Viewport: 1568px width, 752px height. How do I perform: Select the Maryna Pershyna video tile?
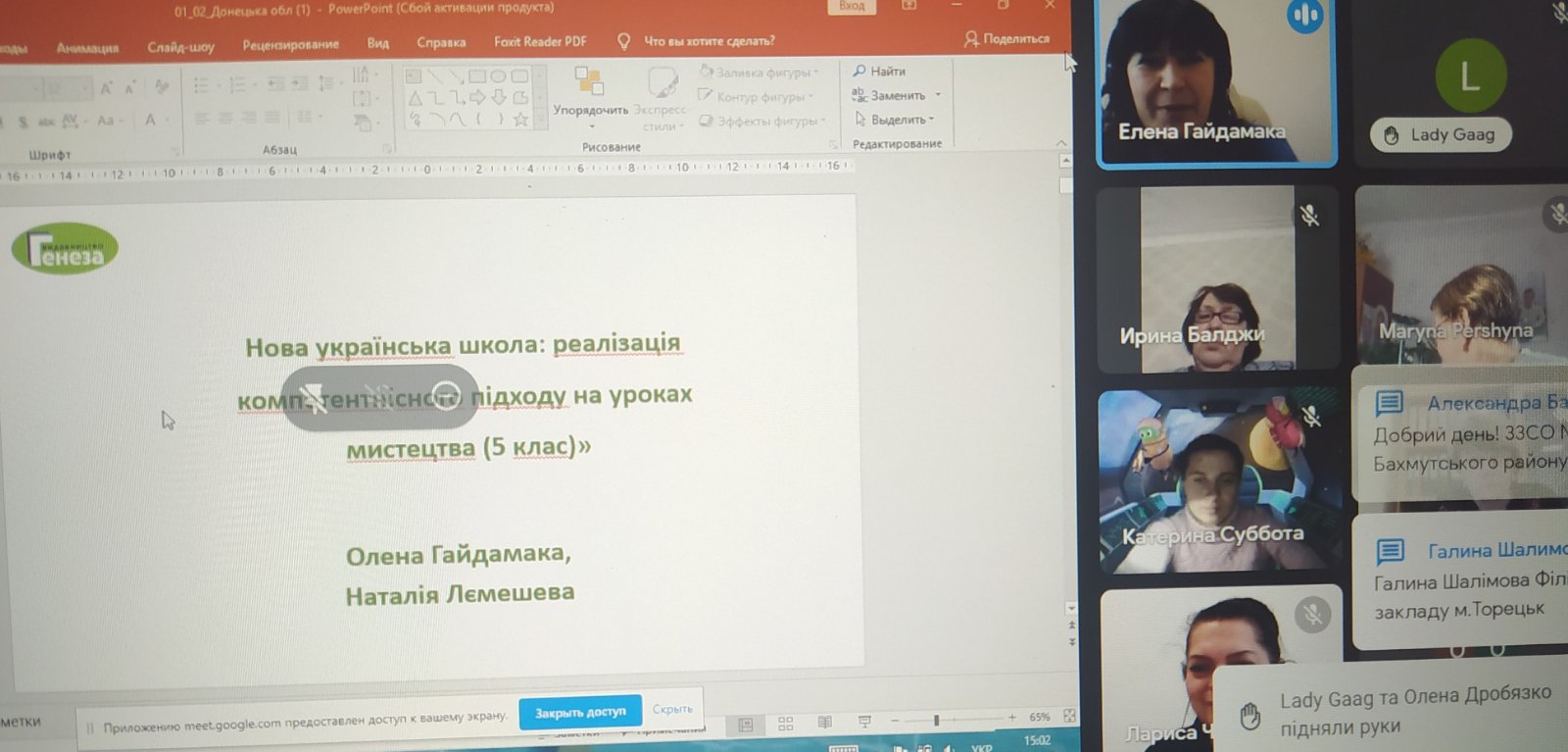point(1461,275)
